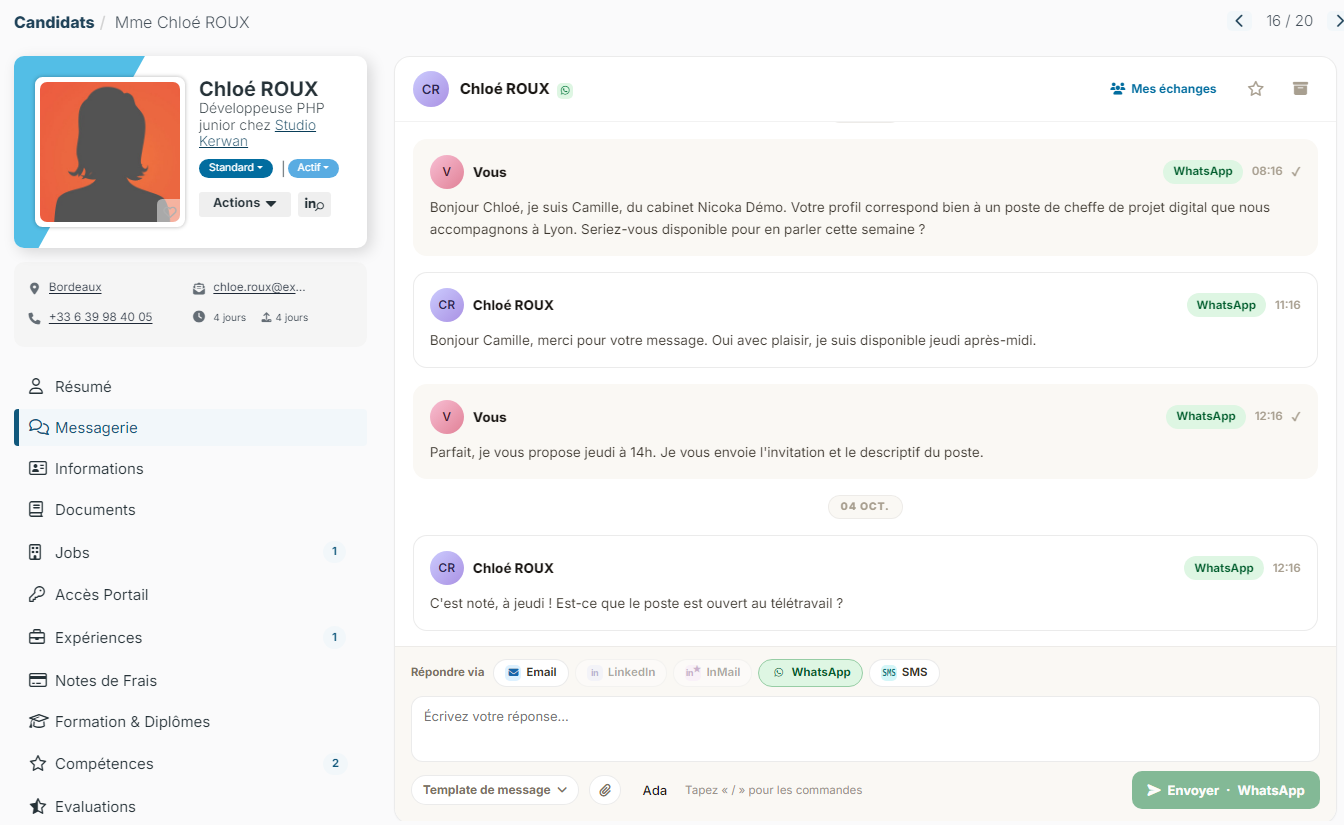
Task: Click the Evaluations half-star icon
Action: tap(38, 806)
